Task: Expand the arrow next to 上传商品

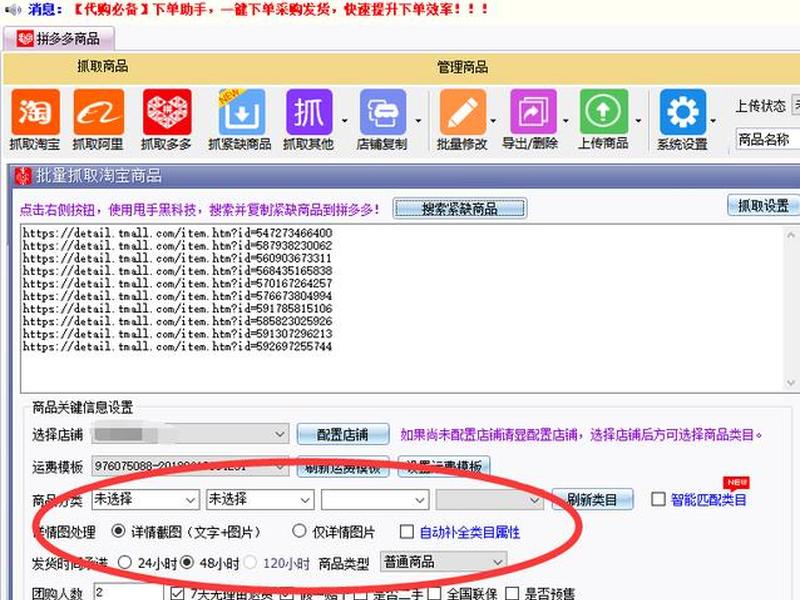Action: point(638,121)
